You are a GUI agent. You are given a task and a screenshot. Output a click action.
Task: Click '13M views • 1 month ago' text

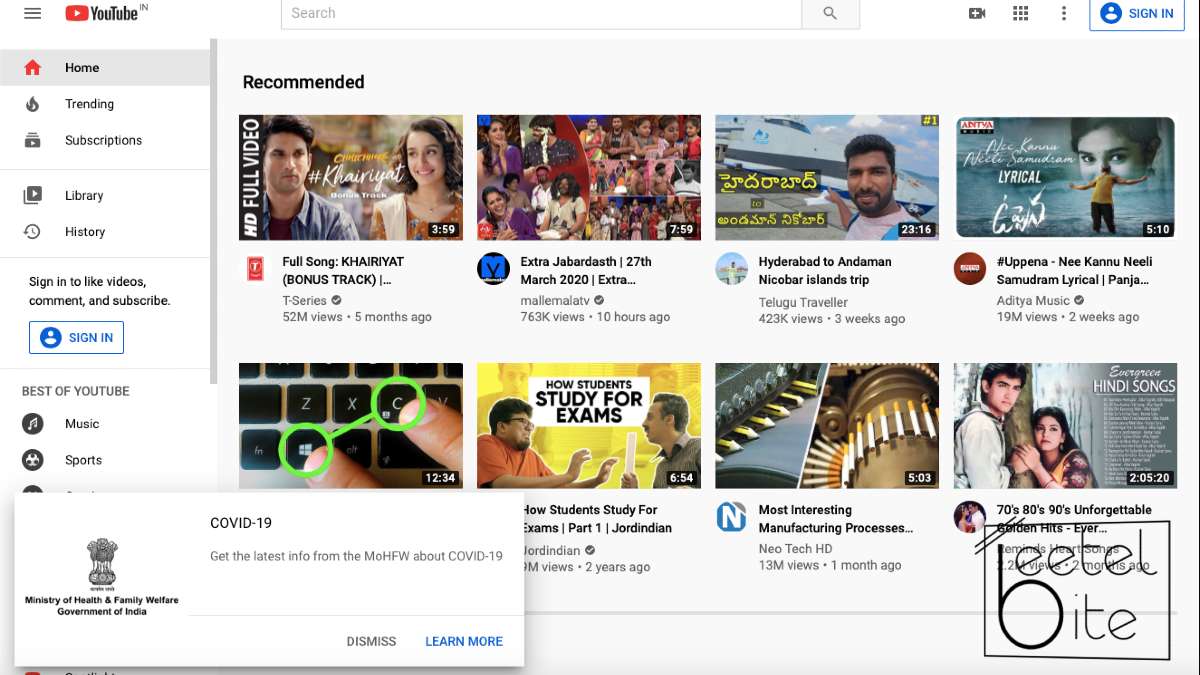830,565
